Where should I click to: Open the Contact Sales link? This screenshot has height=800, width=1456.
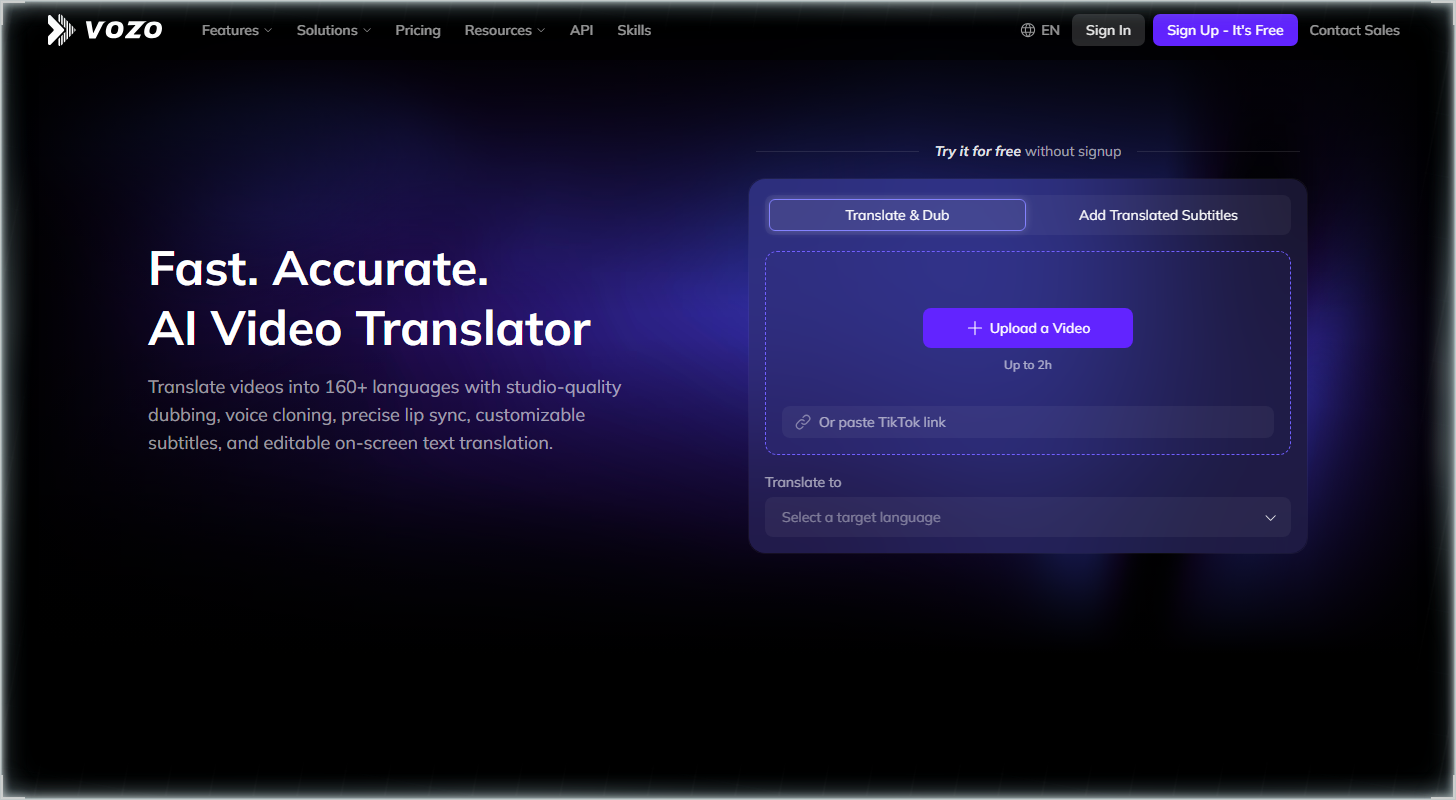[1354, 30]
